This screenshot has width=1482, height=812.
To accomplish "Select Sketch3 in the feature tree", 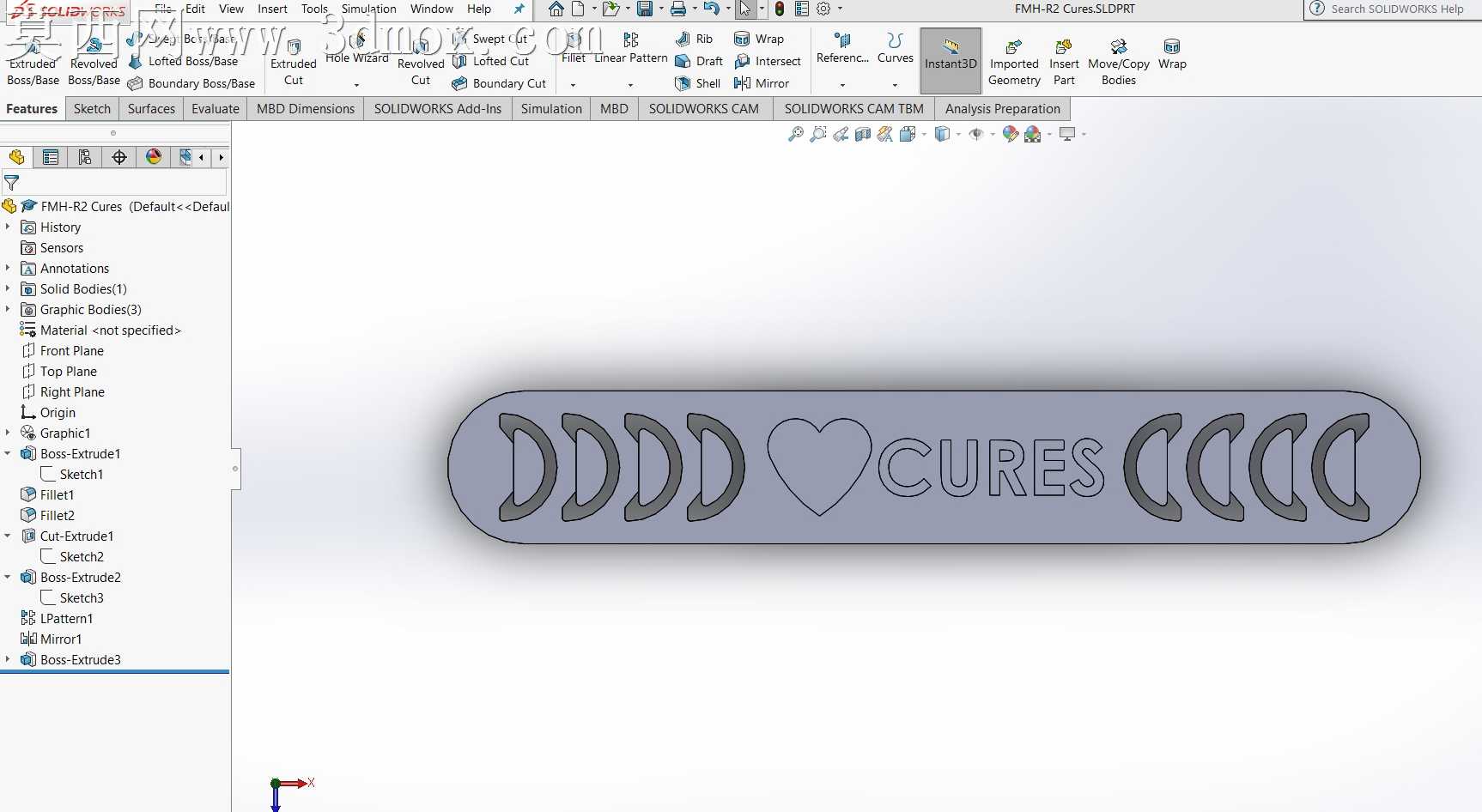I will tap(72, 597).
